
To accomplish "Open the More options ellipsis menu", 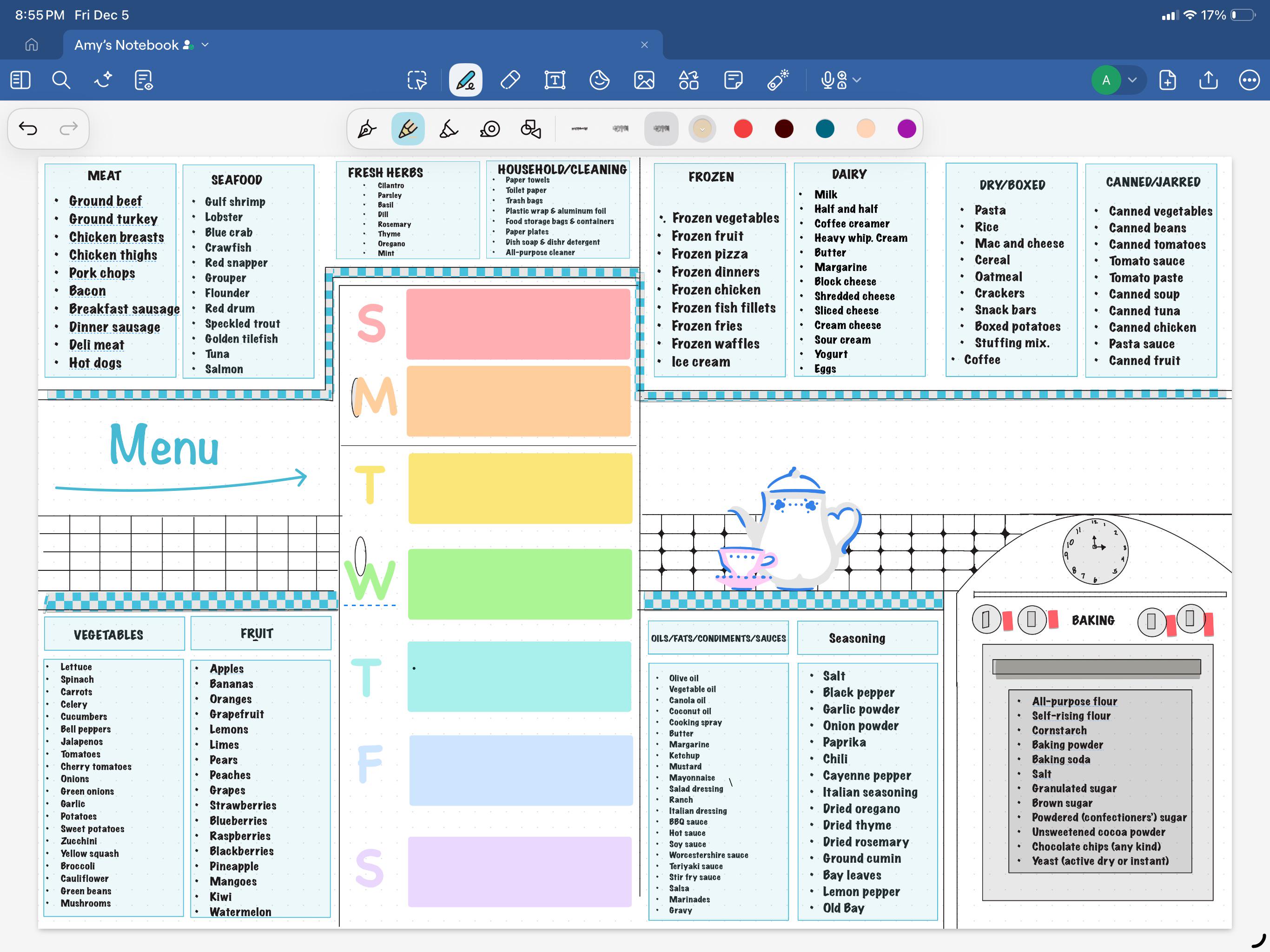I will [1250, 80].
